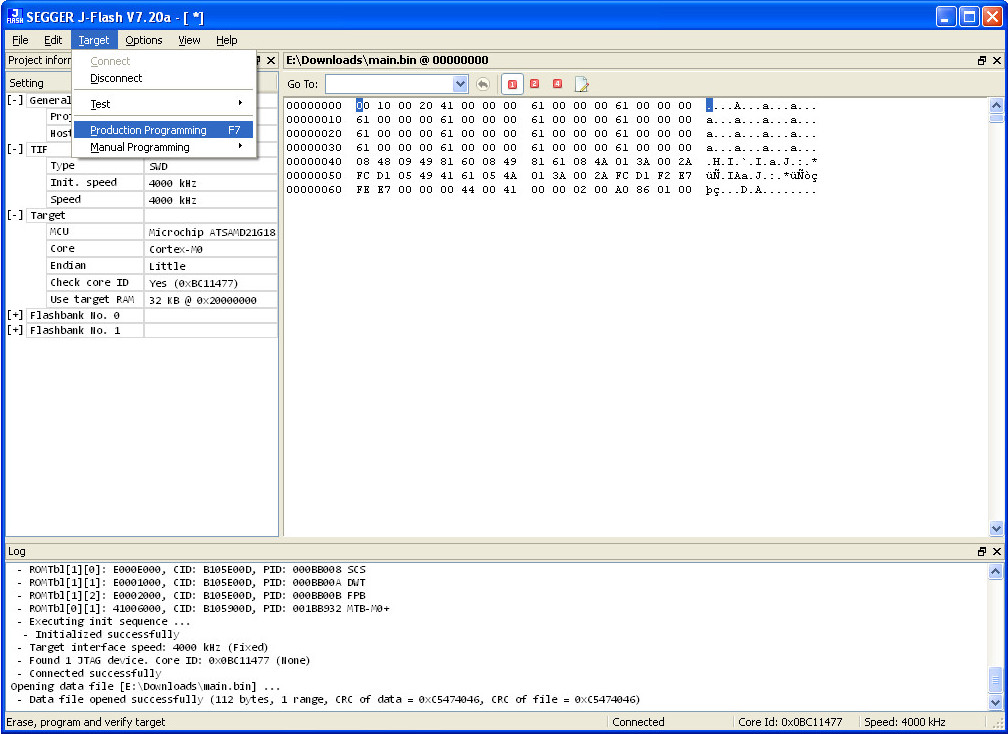Choose Production Programming from Target menu
The width and height of the screenshot is (1008, 734).
point(164,130)
